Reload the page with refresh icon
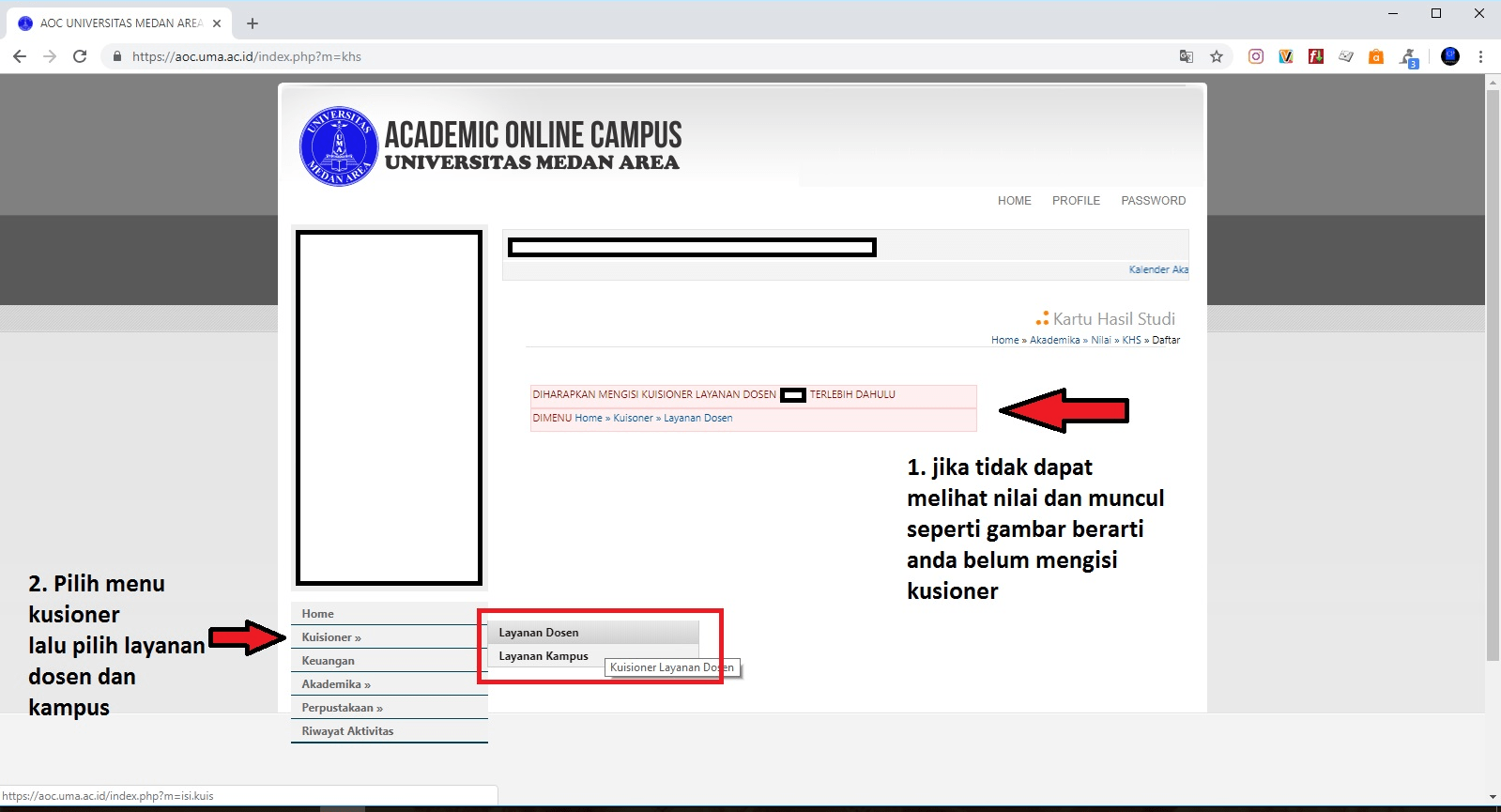Image resolution: width=1501 pixels, height=812 pixels. click(x=80, y=56)
